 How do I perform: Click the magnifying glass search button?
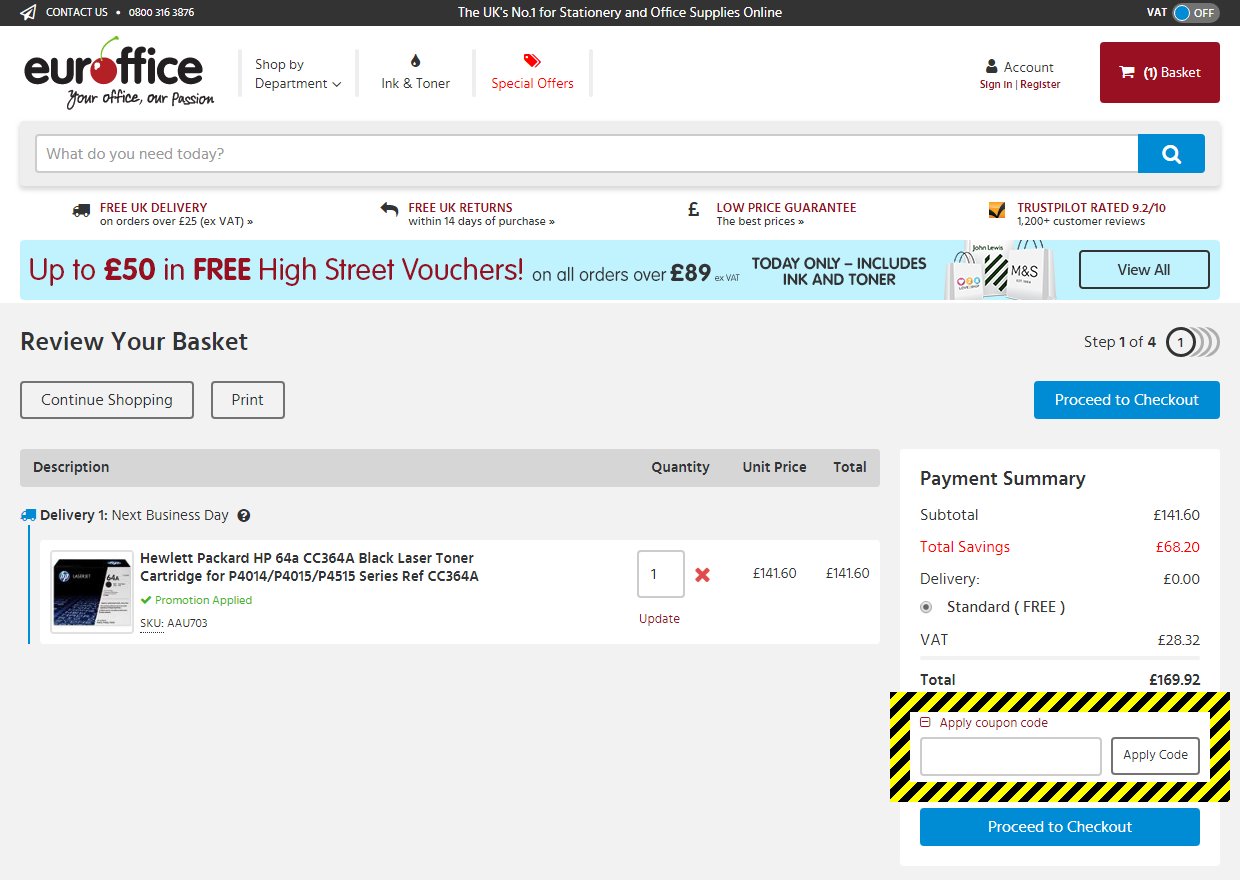coord(1171,154)
